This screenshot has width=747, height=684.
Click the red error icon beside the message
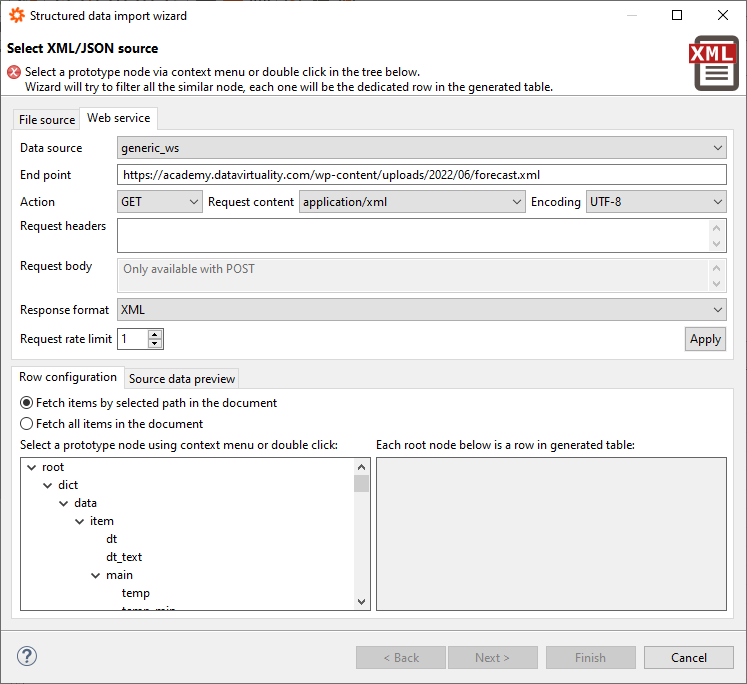[14, 72]
